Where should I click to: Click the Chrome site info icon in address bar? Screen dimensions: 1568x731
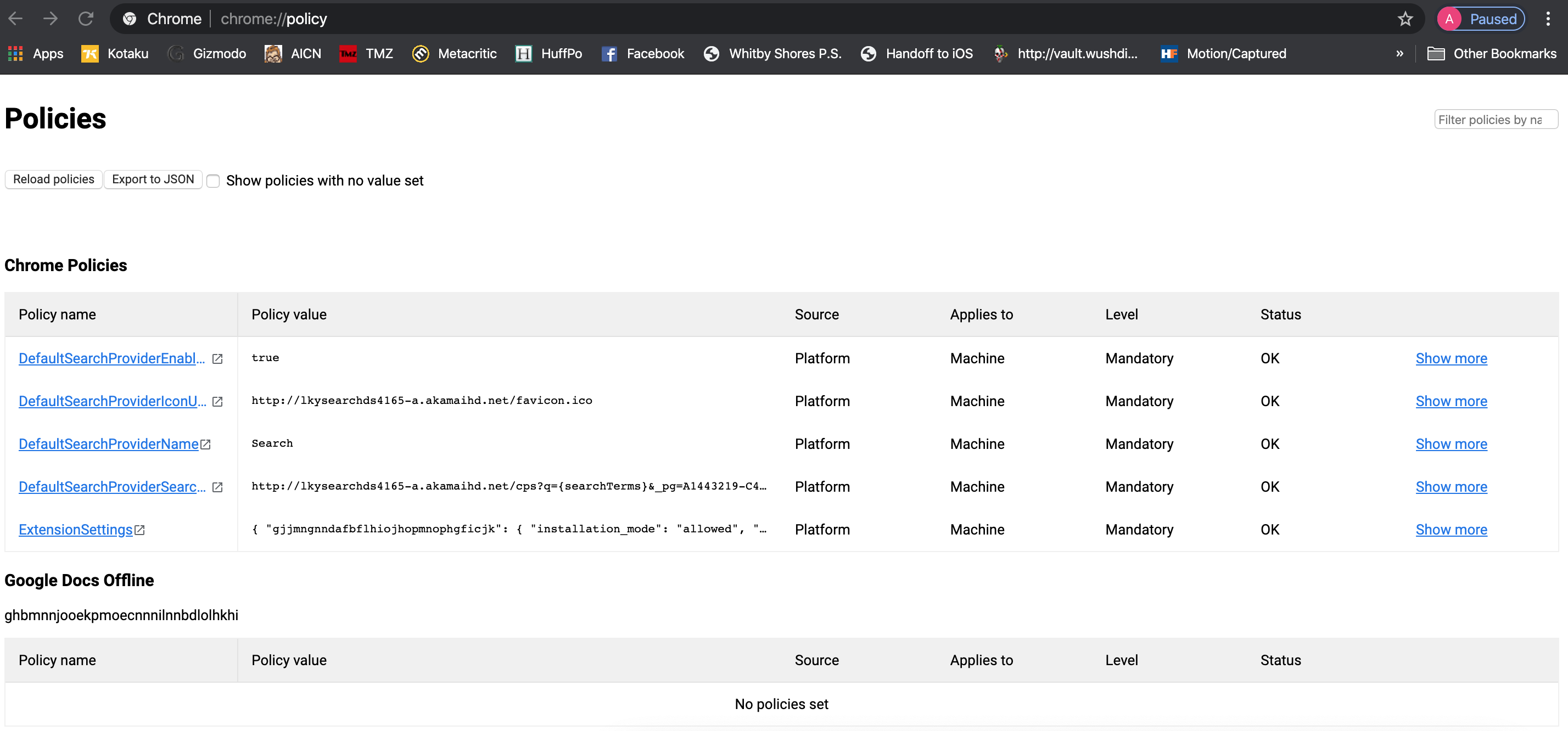click(x=129, y=19)
